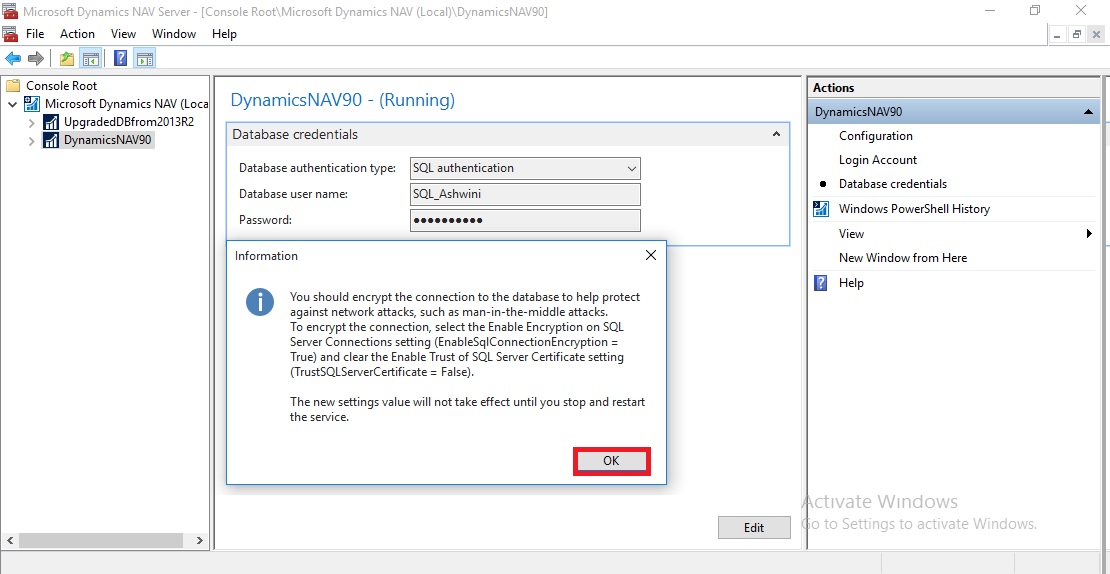
Task: Click Help in the Actions pane
Action: [x=851, y=283]
